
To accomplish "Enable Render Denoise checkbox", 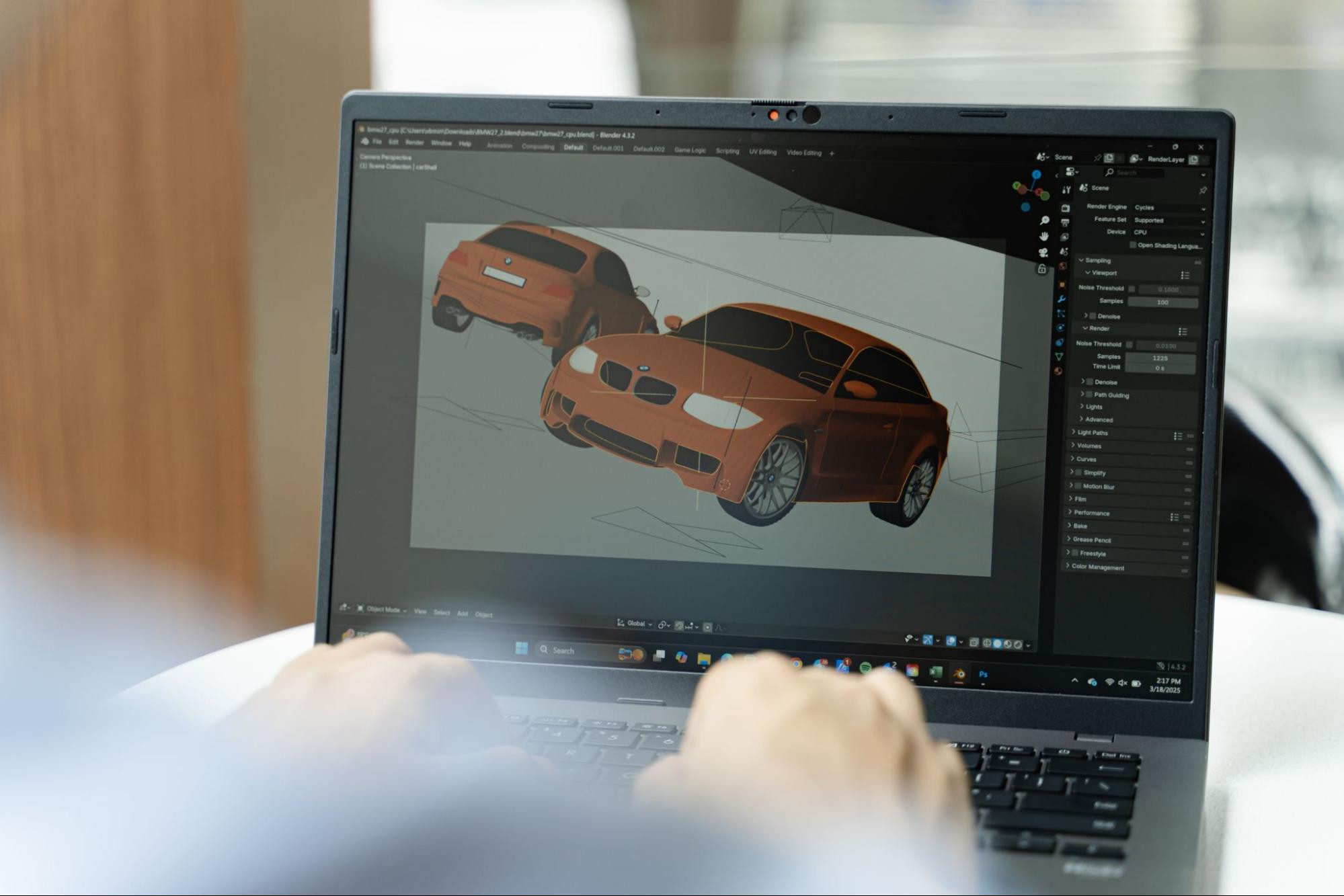I will click(x=1090, y=382).
